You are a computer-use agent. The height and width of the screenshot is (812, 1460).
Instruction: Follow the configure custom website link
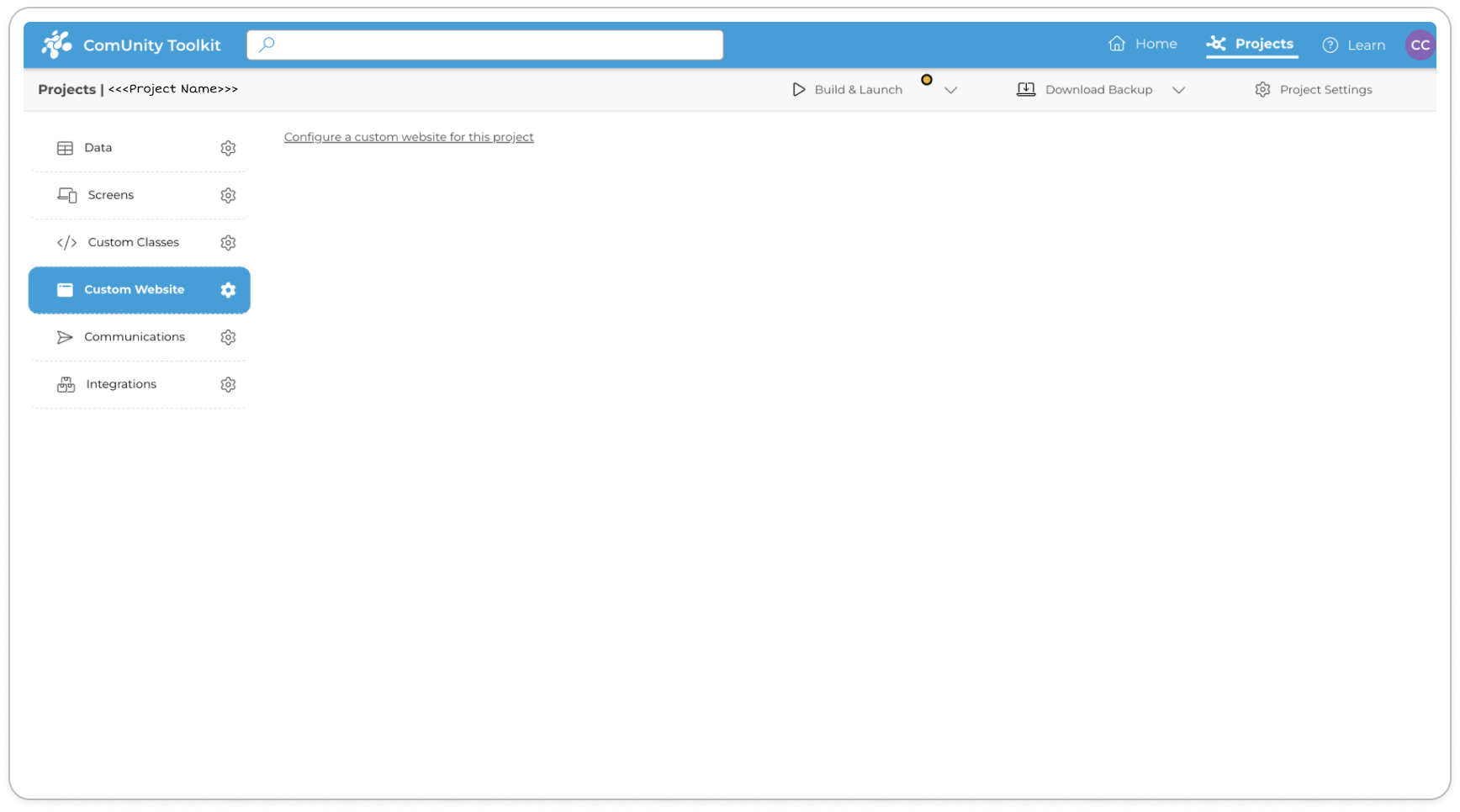click(409, 137)
